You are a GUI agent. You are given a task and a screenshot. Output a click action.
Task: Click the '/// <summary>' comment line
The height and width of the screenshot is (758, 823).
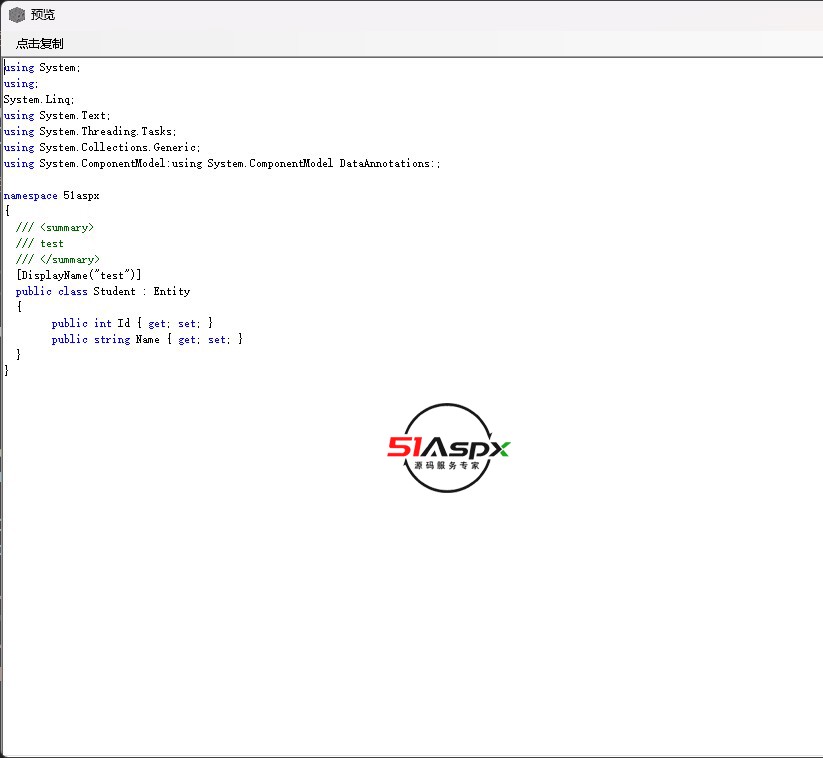point(55,228)
